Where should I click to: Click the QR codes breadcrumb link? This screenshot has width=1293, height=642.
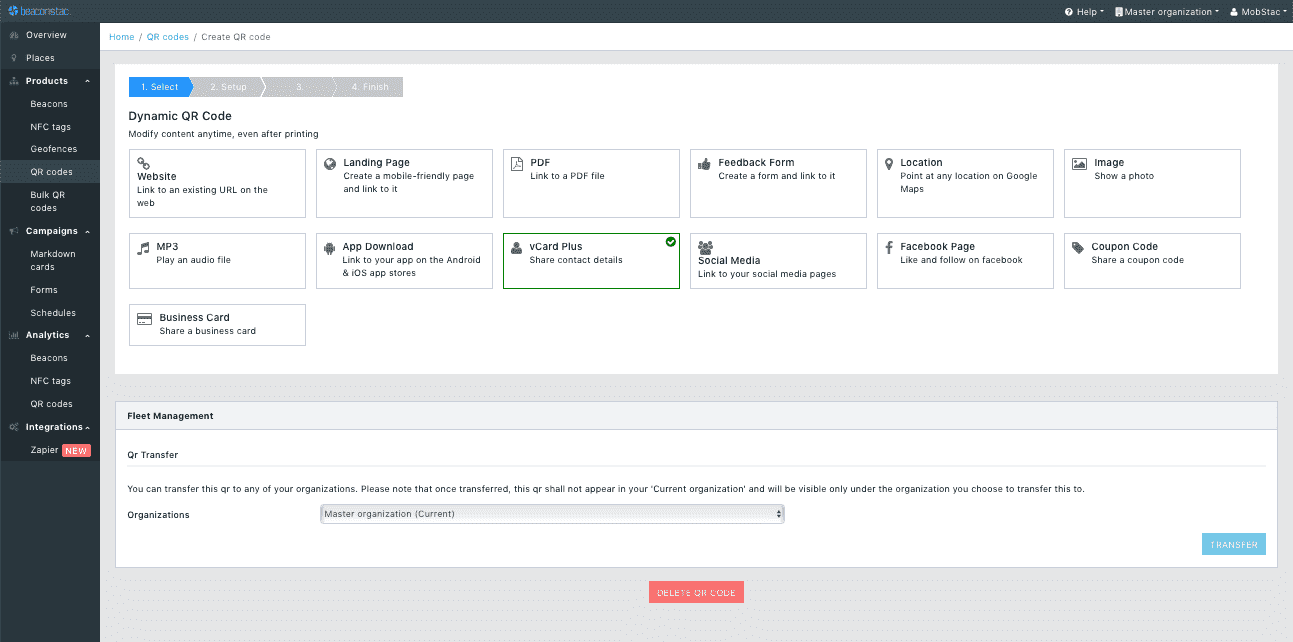point(167,37)
